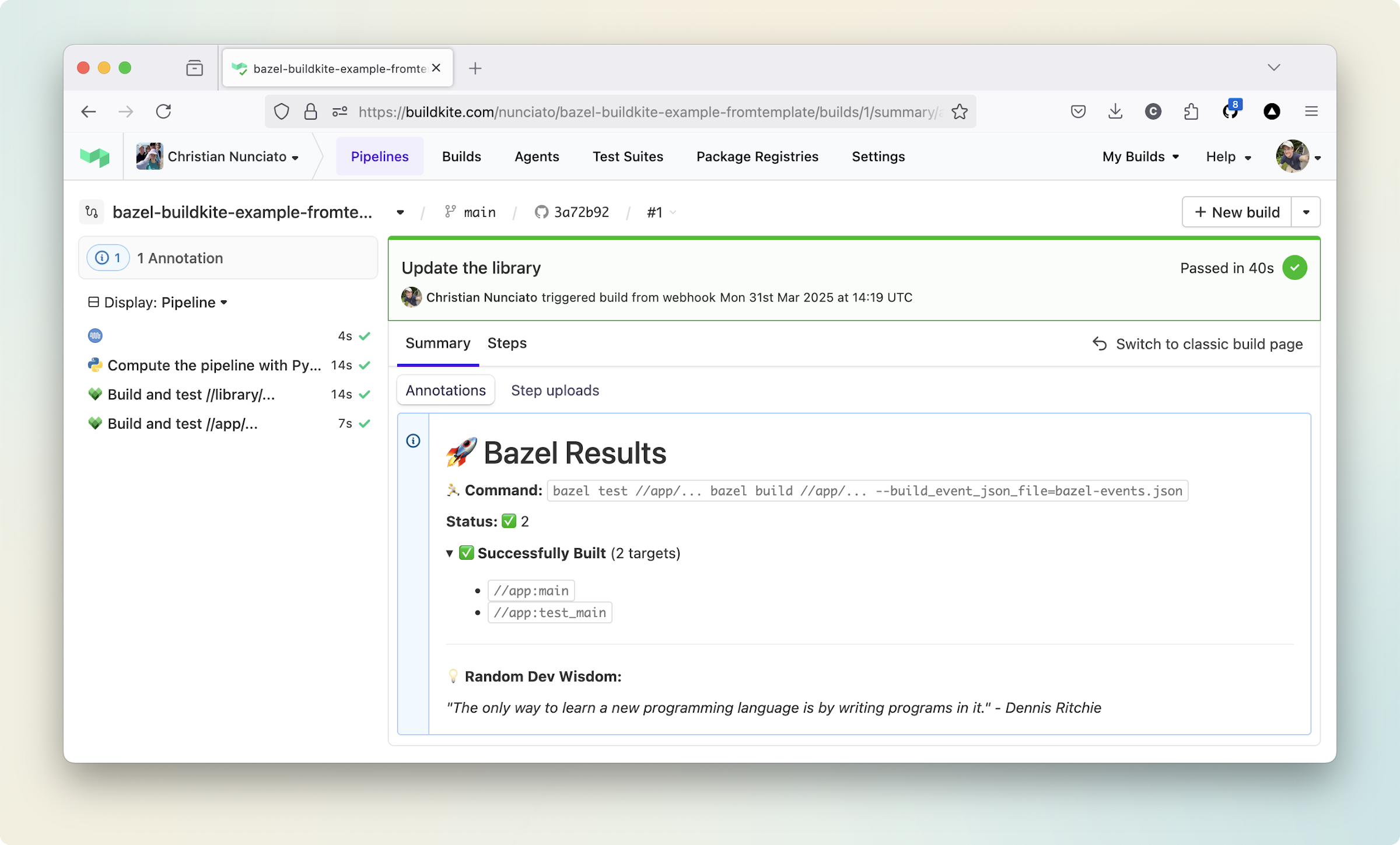The image size is (1400, 845).
Task: Click the green check icon on the Passed build
Action: 1295,268
